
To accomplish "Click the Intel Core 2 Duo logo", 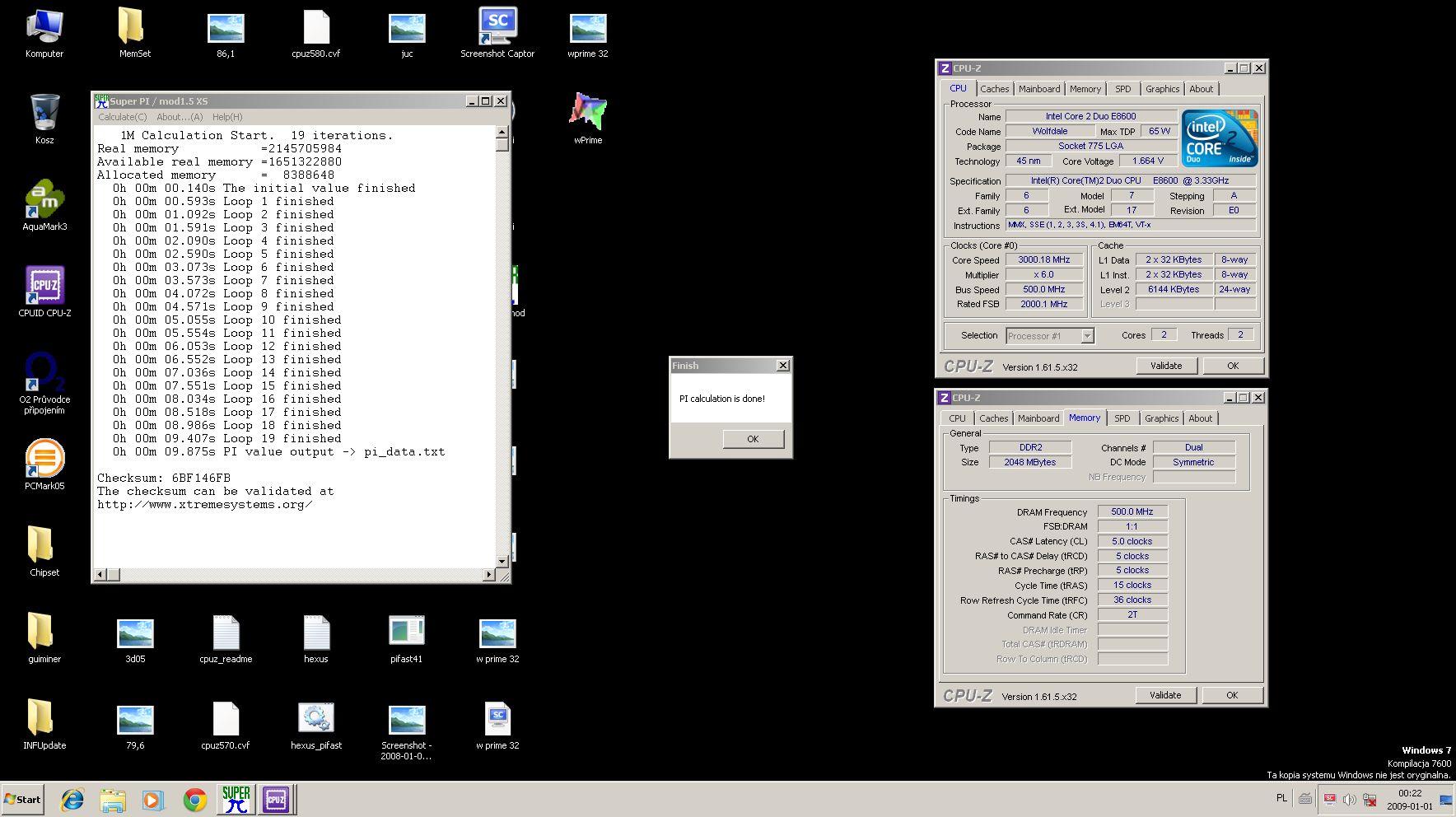I will 1220,139.
